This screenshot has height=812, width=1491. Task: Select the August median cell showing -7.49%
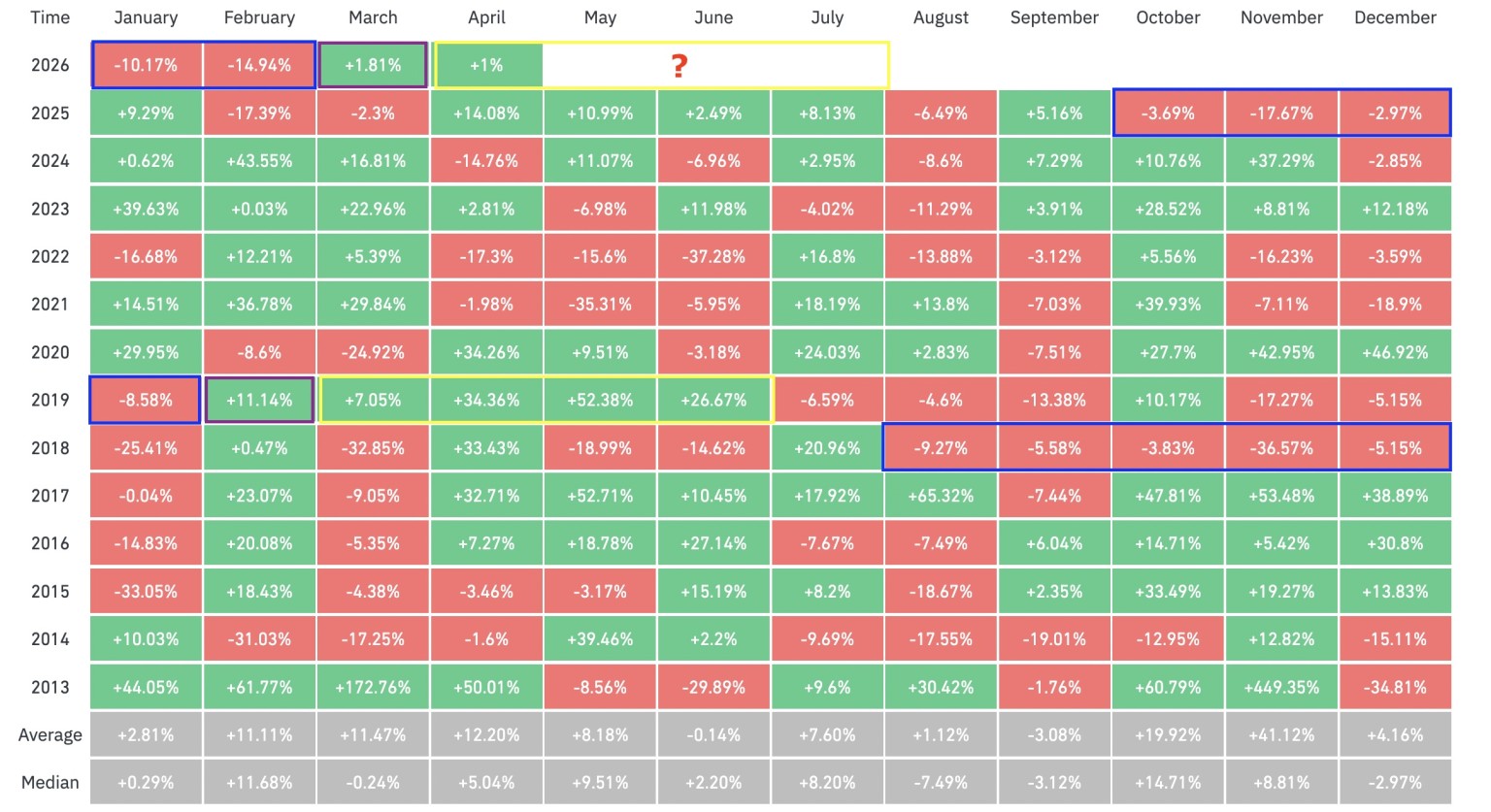pos(941,783)
